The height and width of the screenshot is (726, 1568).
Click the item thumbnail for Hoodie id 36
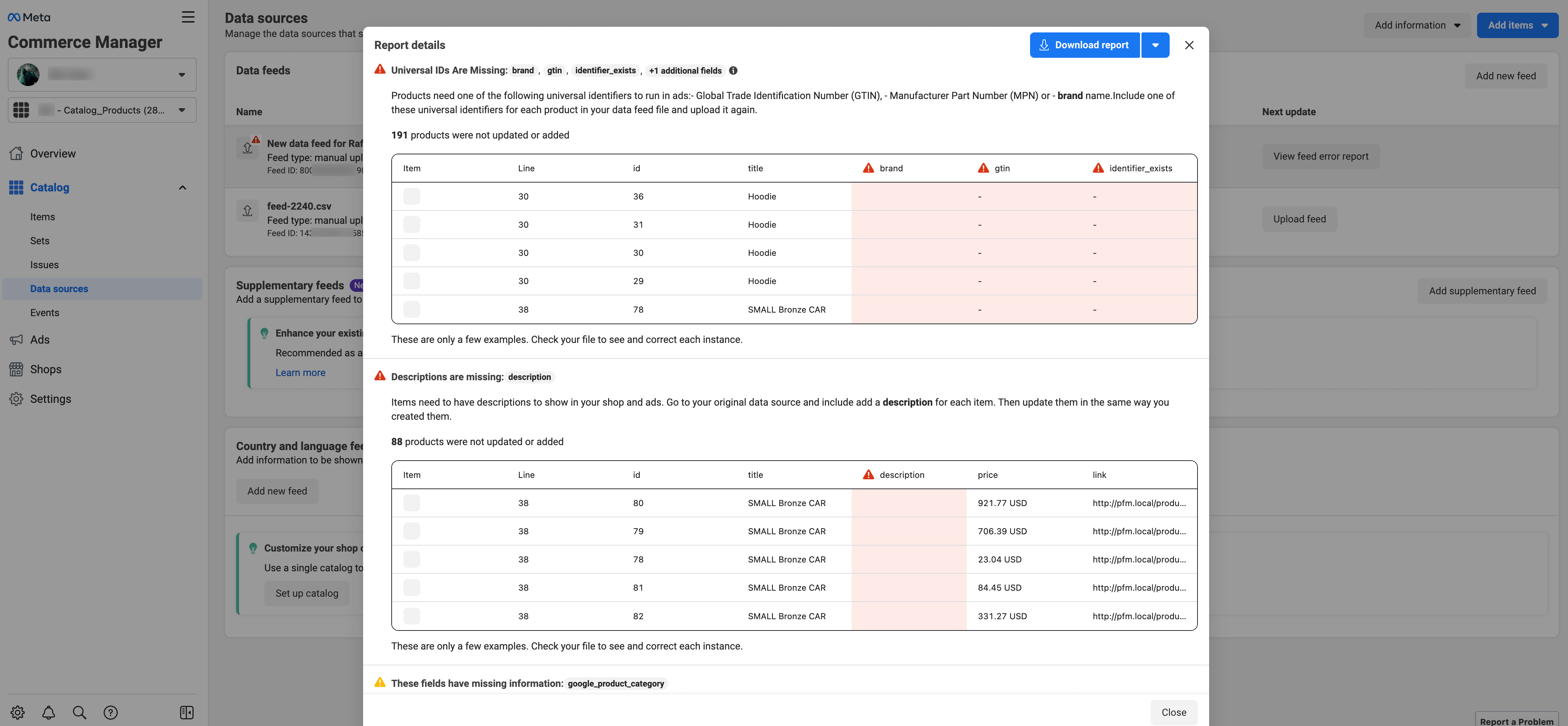pos(411,197)
